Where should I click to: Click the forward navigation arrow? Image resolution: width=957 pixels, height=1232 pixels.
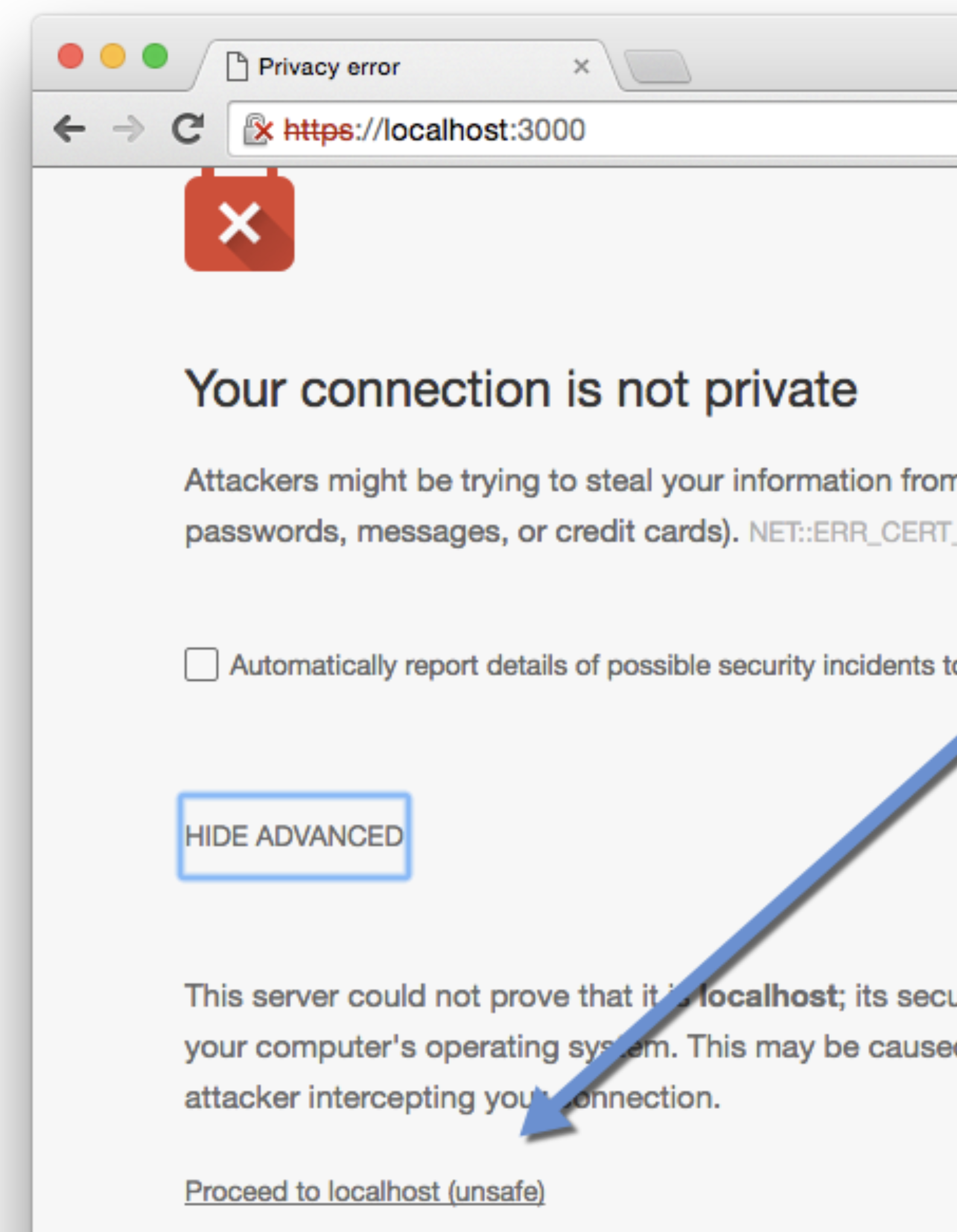[x=129, y=129]
